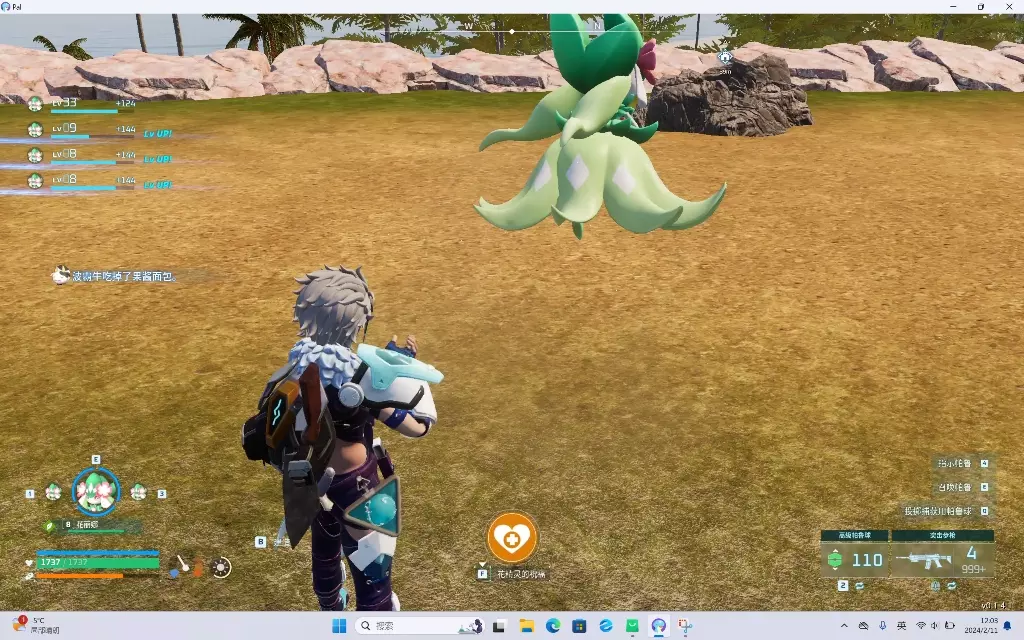Click the white heart health icon

click(29, 562)
